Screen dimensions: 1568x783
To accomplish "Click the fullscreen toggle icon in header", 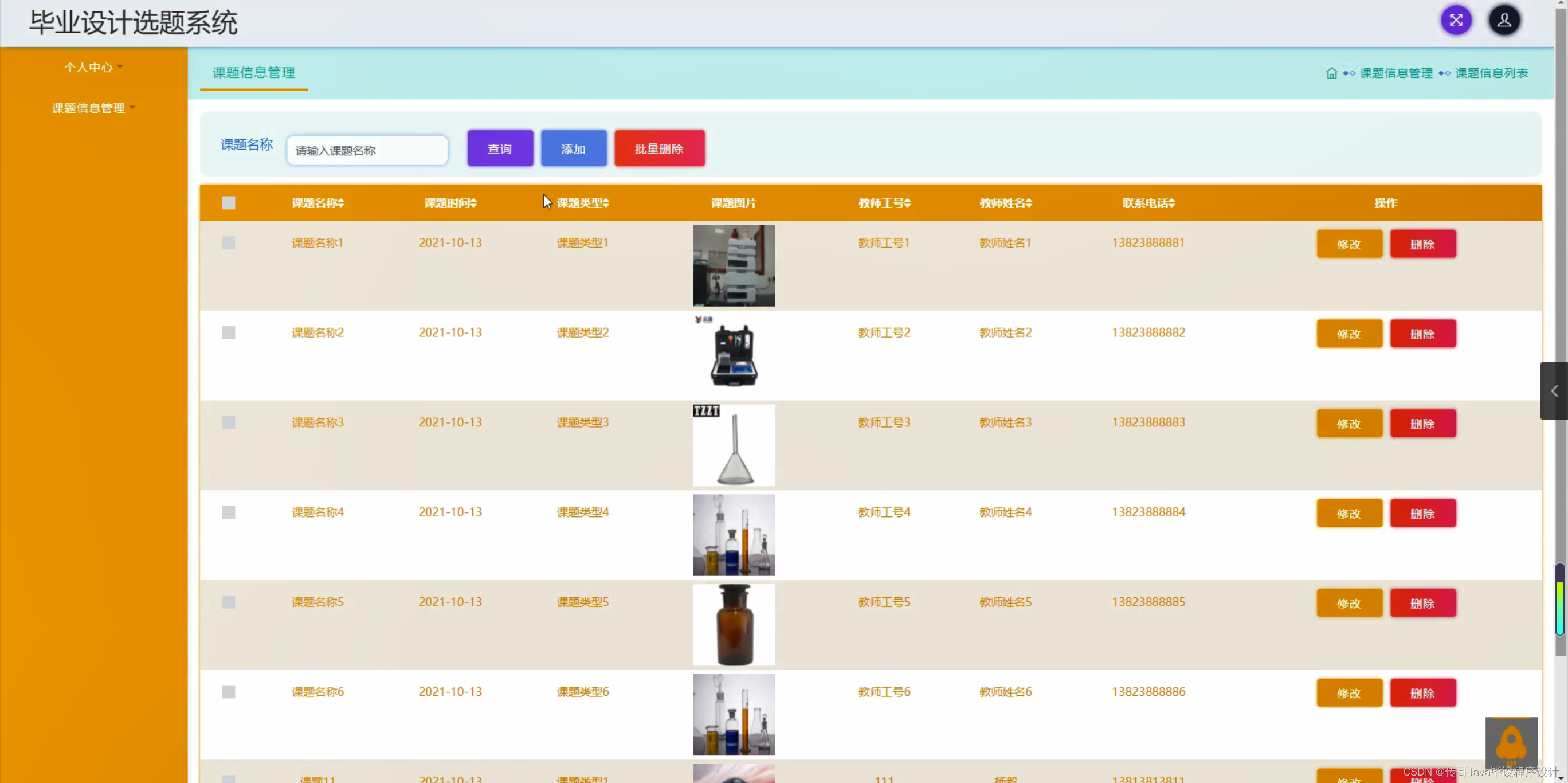I will pos(1456,20).
